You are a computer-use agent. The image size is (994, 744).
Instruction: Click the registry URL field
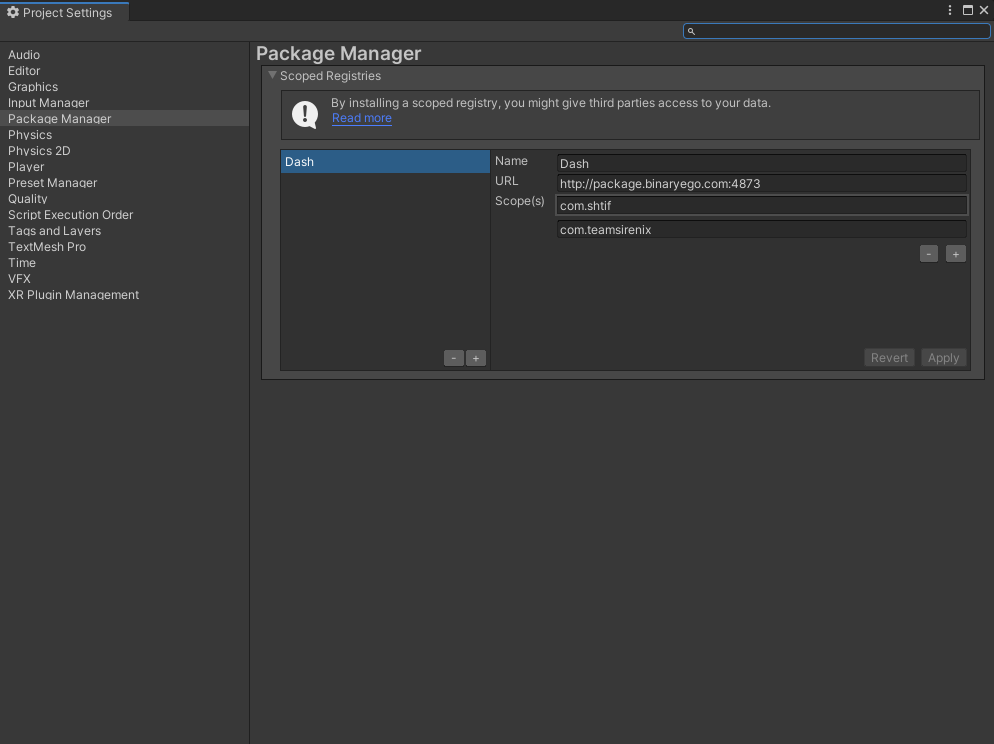point(761,184)
